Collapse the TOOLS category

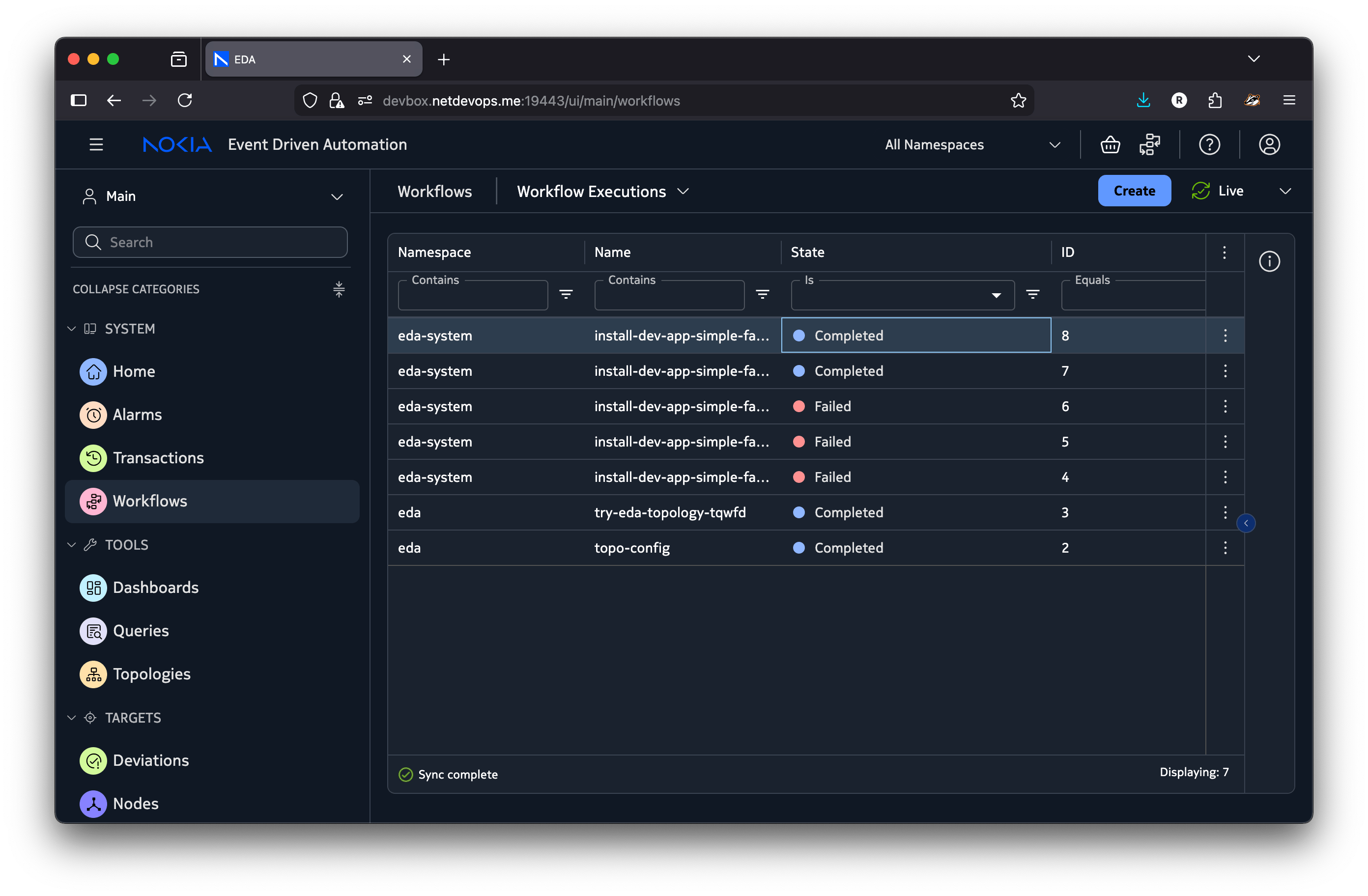click(72, 545)
